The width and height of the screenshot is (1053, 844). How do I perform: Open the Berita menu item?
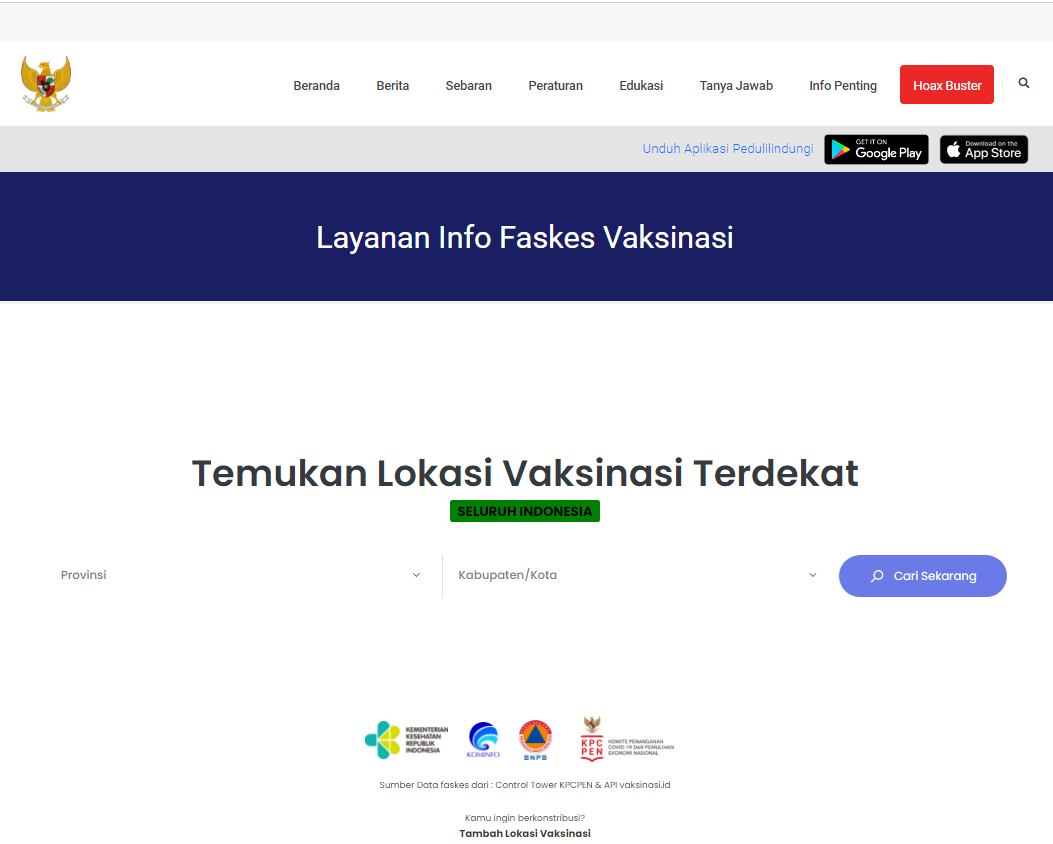tap(392, 86)
